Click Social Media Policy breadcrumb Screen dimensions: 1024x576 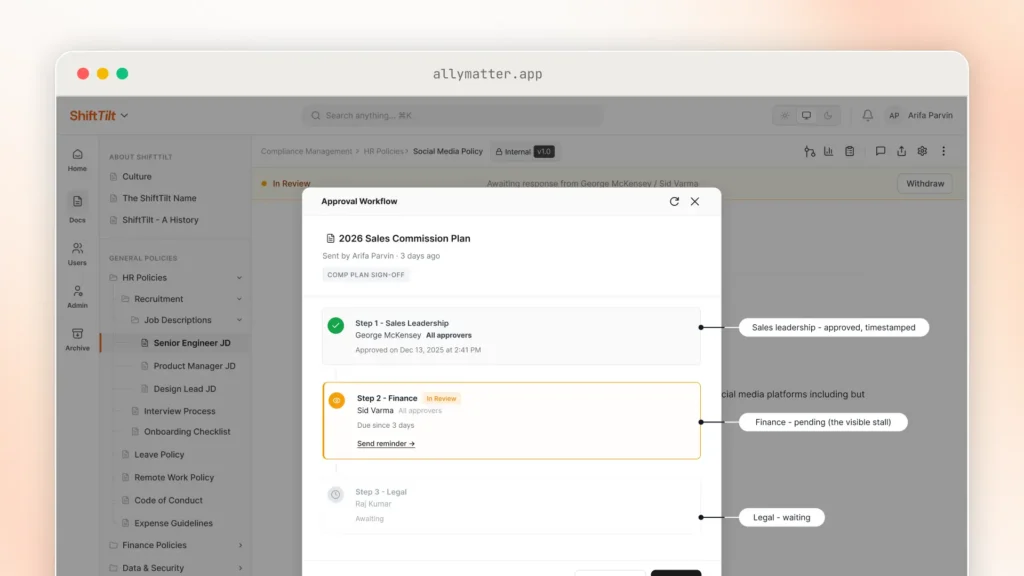click(x=447, y=152)
